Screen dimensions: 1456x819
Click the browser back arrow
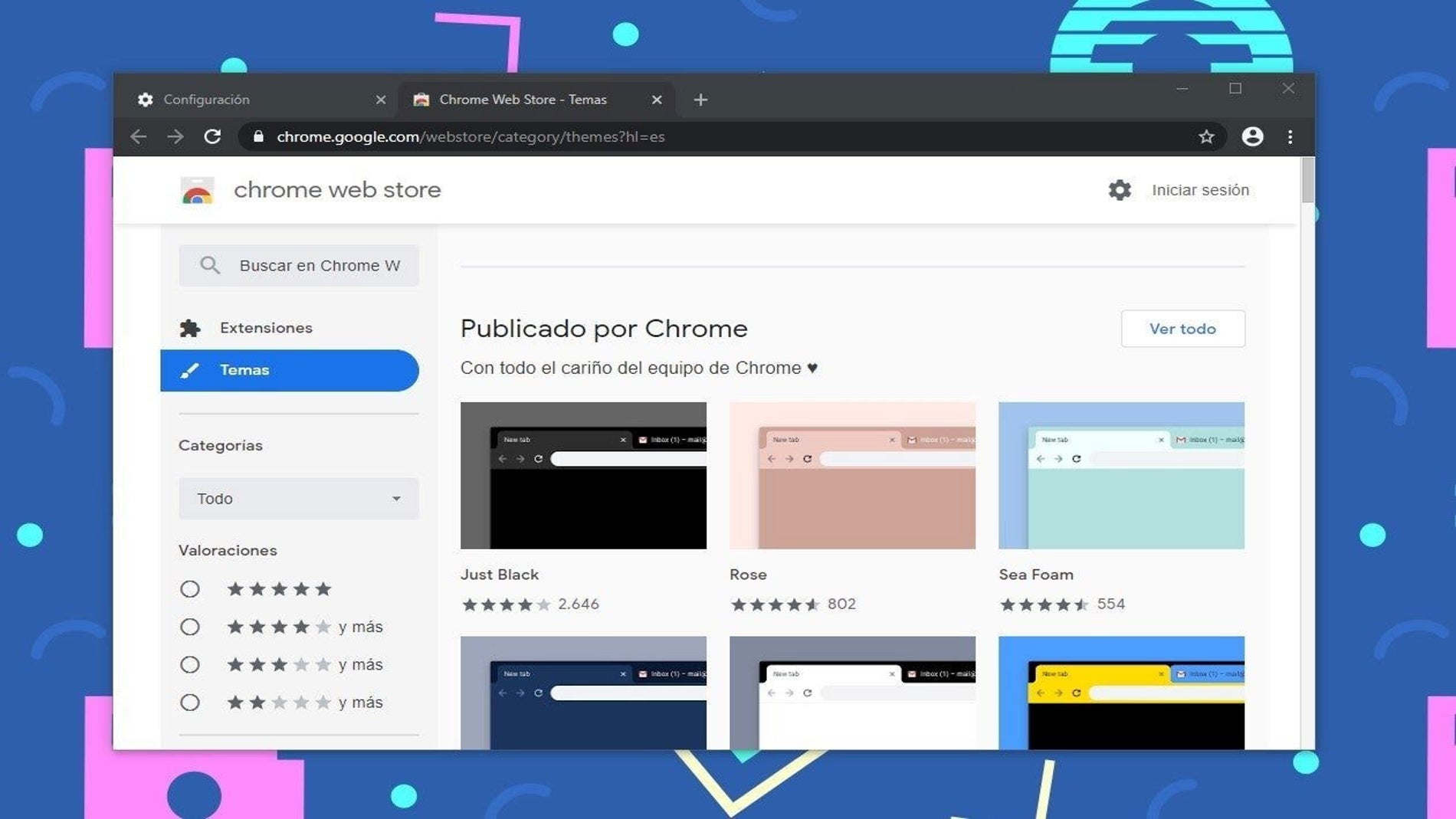pyautogui.click(x=139, y=136)
